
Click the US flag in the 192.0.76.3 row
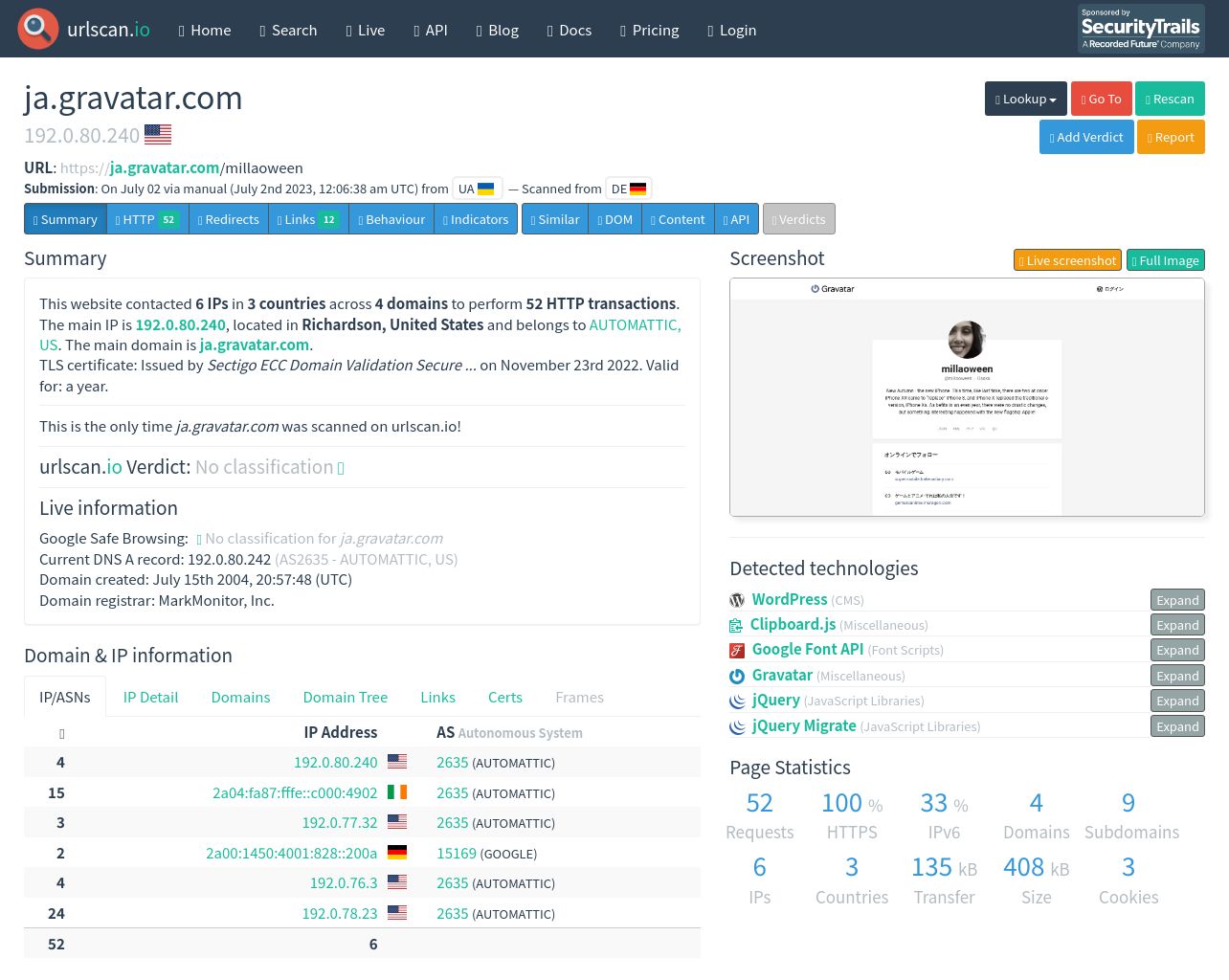click(x=397, y=882)
